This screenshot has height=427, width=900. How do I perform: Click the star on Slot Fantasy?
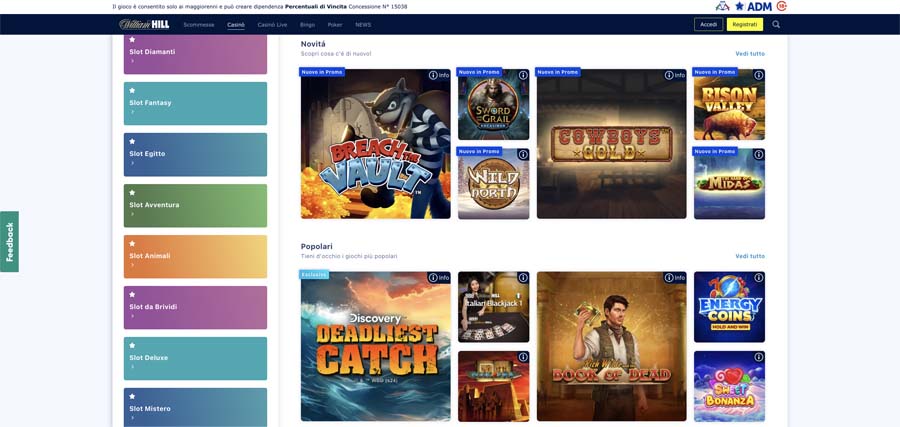132,91
